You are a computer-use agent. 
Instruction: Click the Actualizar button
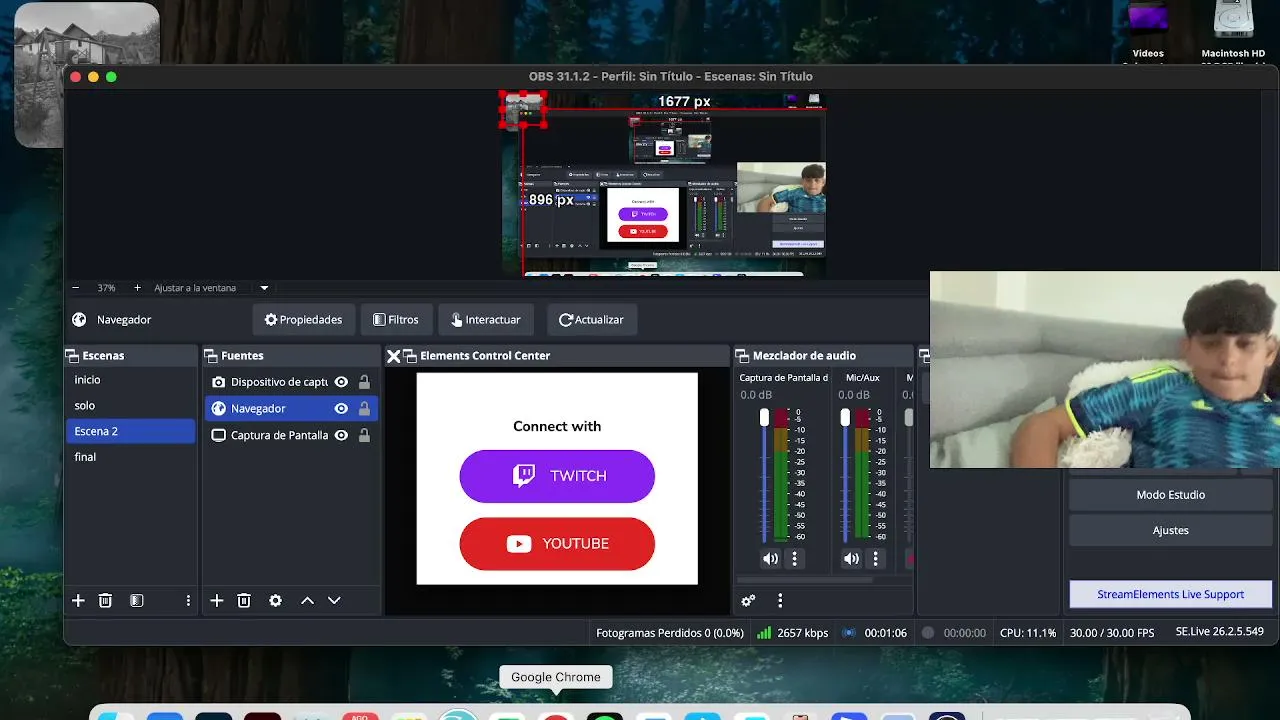591,320
